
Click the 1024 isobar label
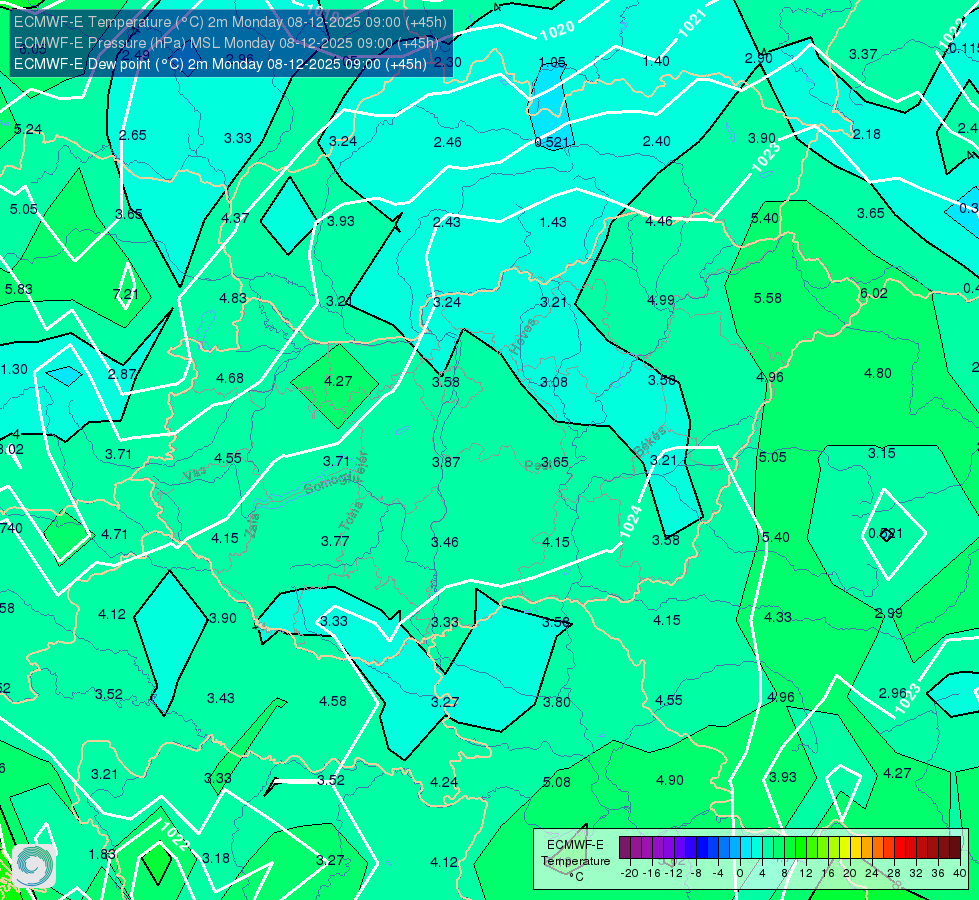pyautogui.click(x=631, y=521)
